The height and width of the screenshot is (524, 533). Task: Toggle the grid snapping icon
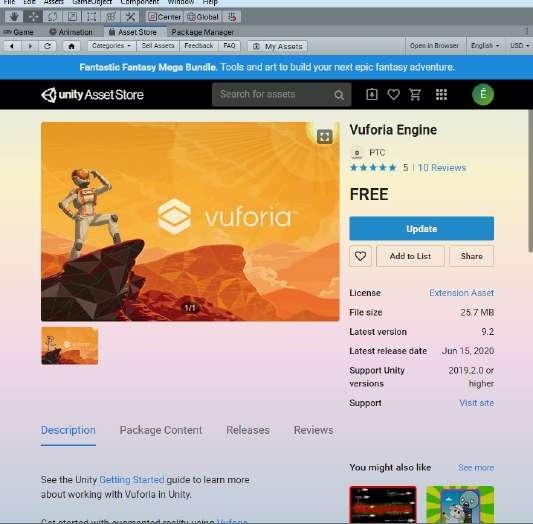(x=233, y=17)
